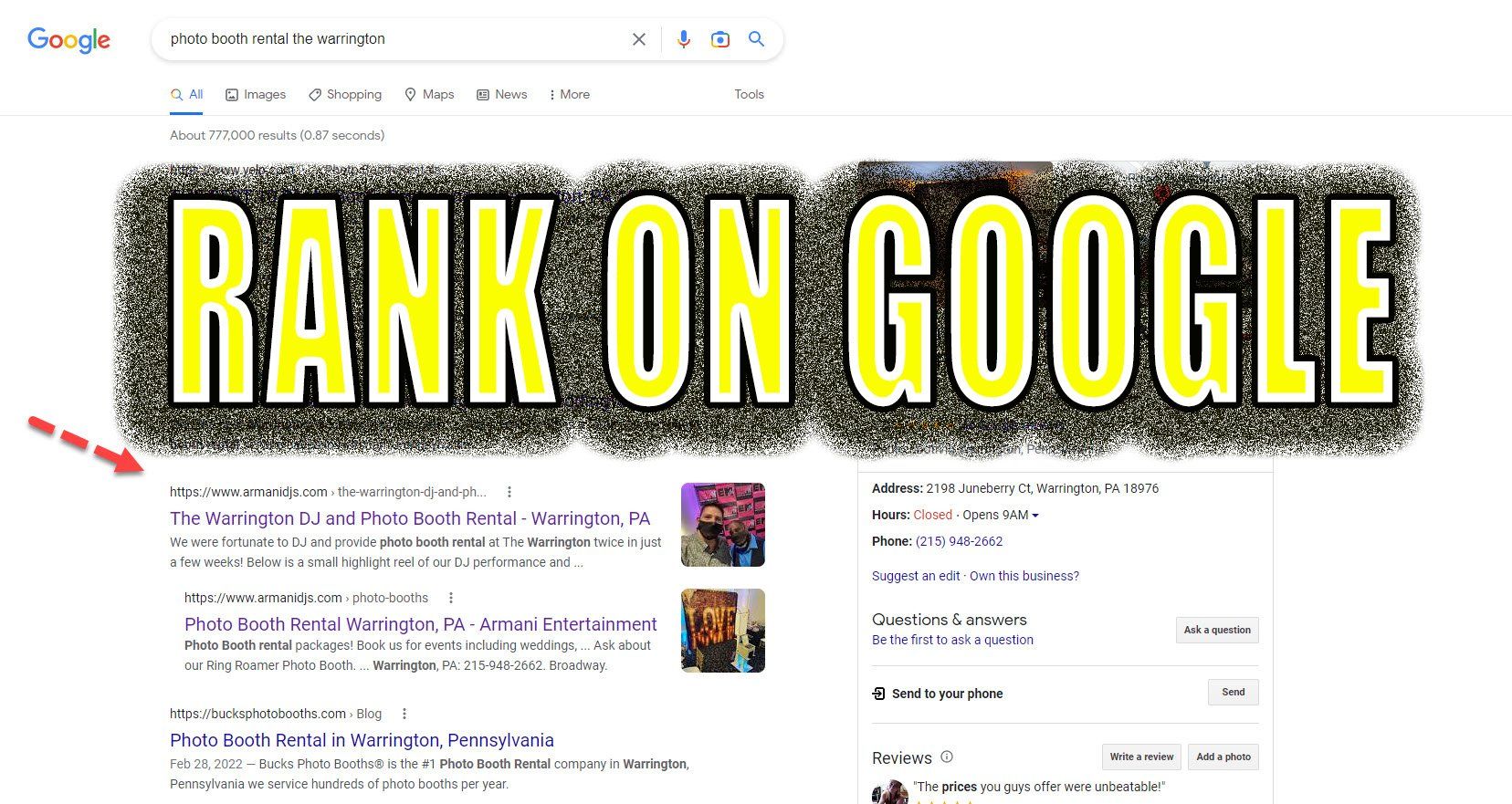Select the All results tab
1512x804 pixels.
pyautogui.click(x=187, y=94)
